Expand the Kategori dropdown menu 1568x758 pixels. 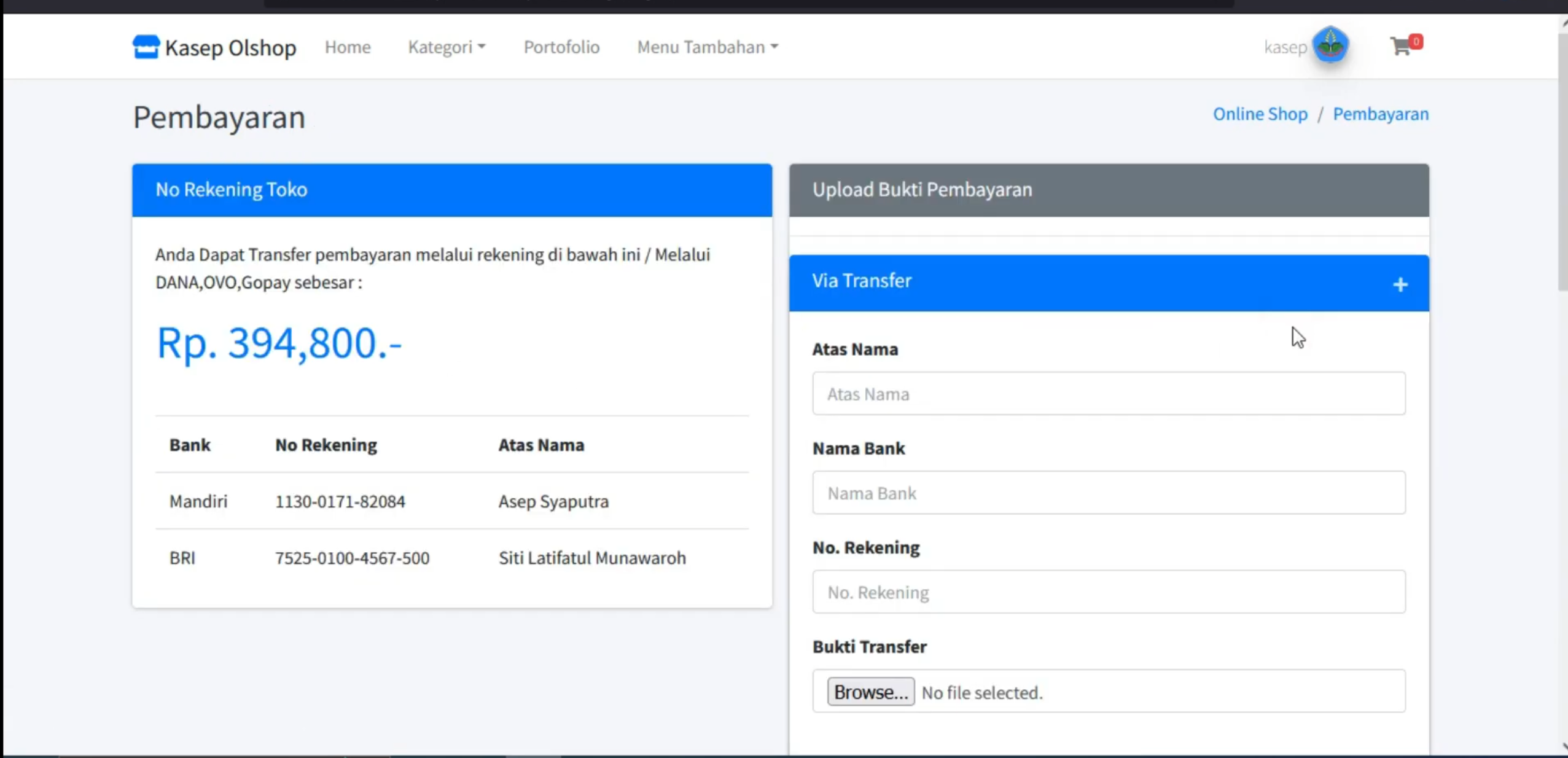pos(447,47)
